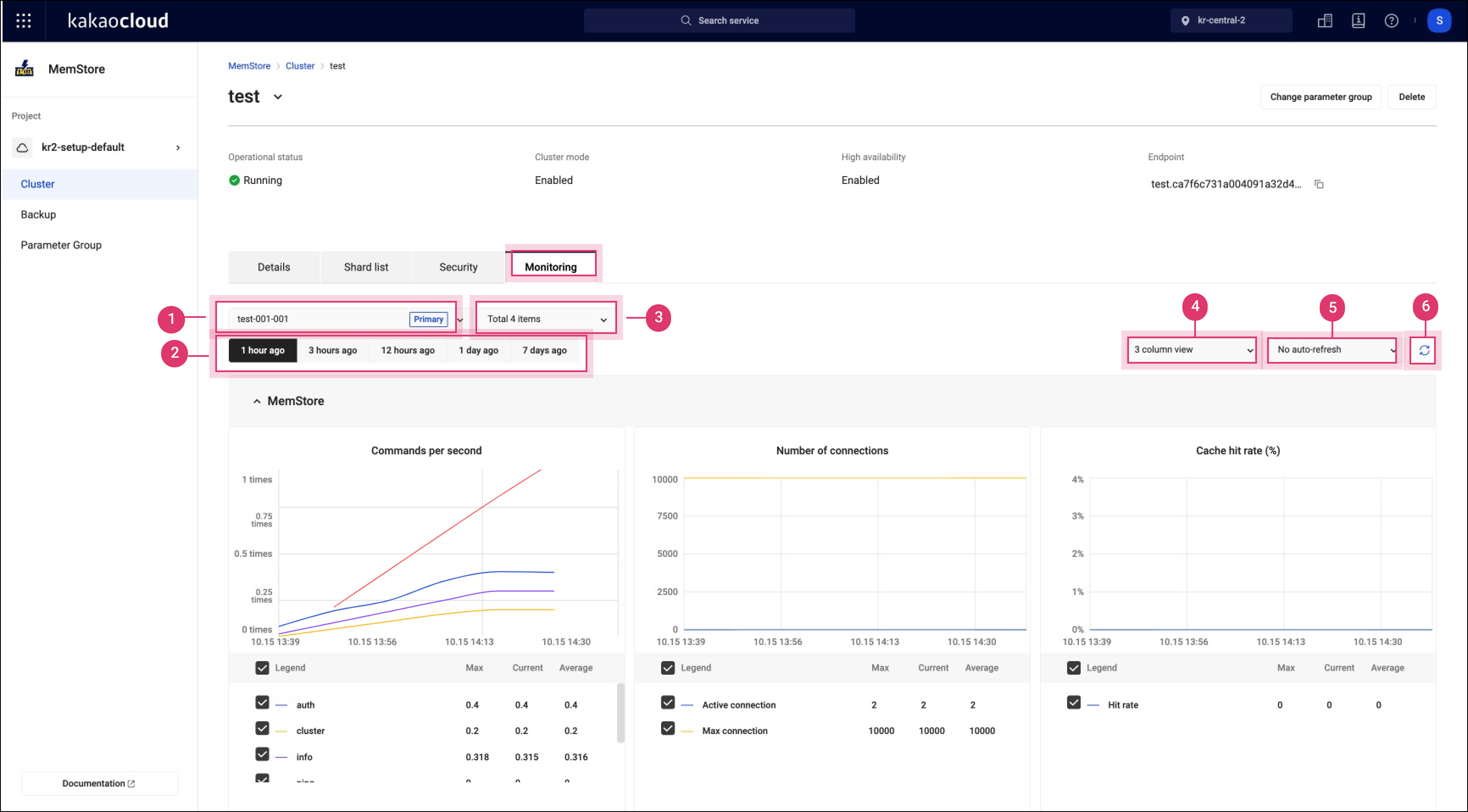Click the Number of connections chart area
The height and width of the screenshot is (812, 1468).
point(855,554)
